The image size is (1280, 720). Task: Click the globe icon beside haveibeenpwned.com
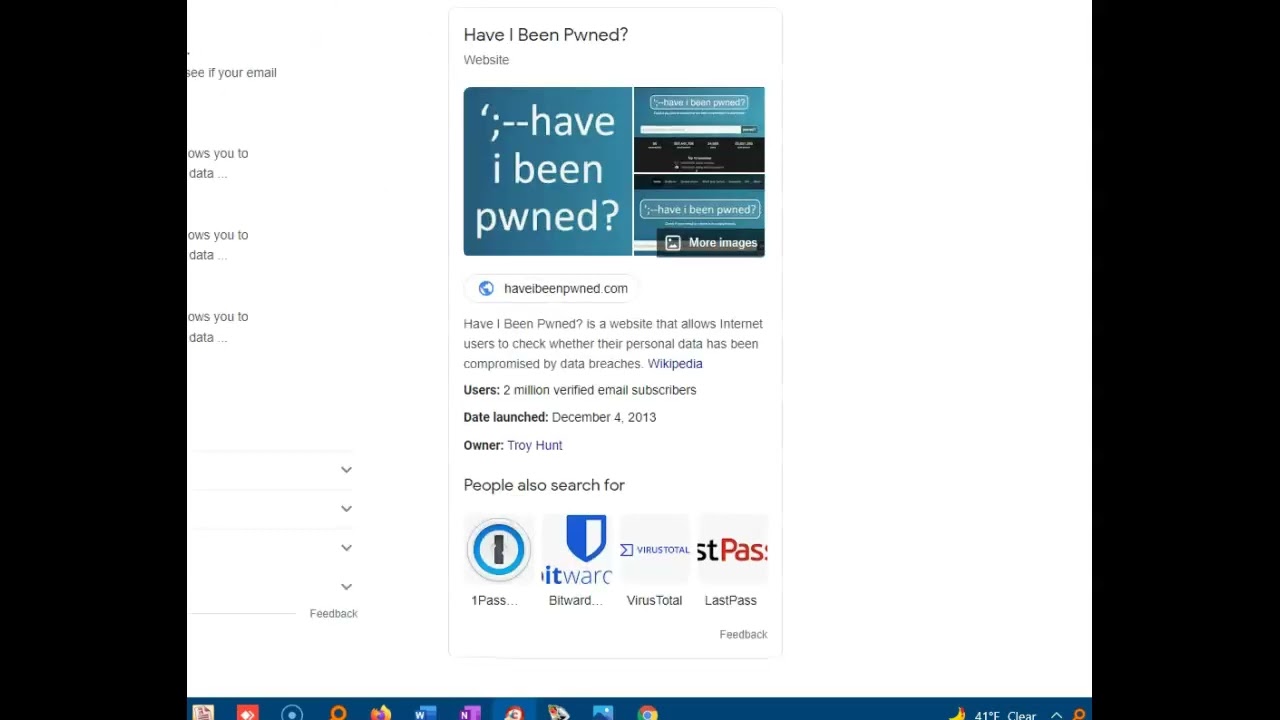point(486,288)
